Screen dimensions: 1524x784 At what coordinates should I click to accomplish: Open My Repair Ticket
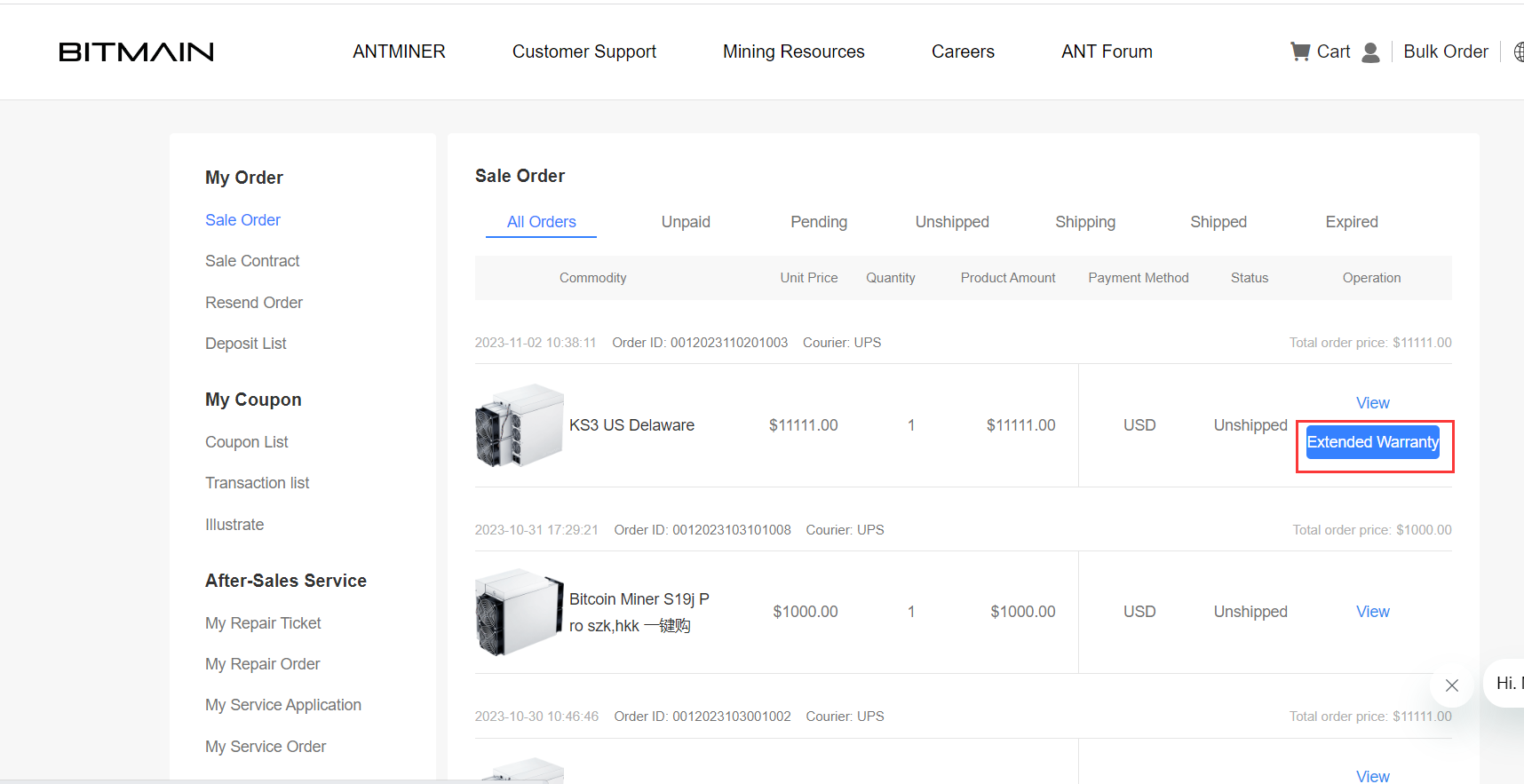tap(263, 623)
